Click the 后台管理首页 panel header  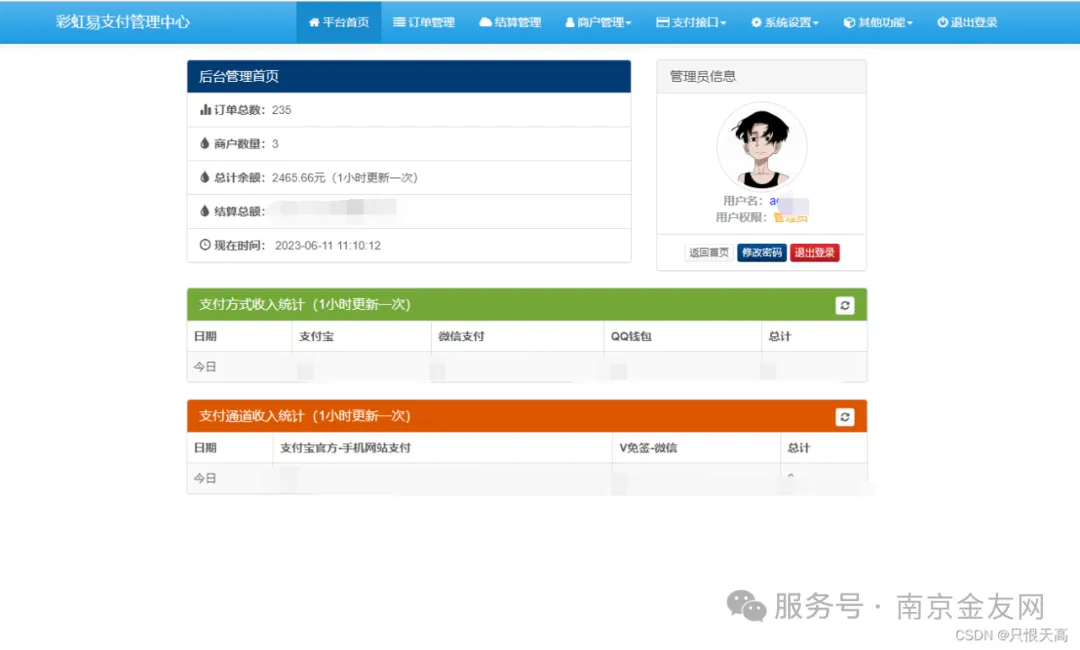point(409,76)
